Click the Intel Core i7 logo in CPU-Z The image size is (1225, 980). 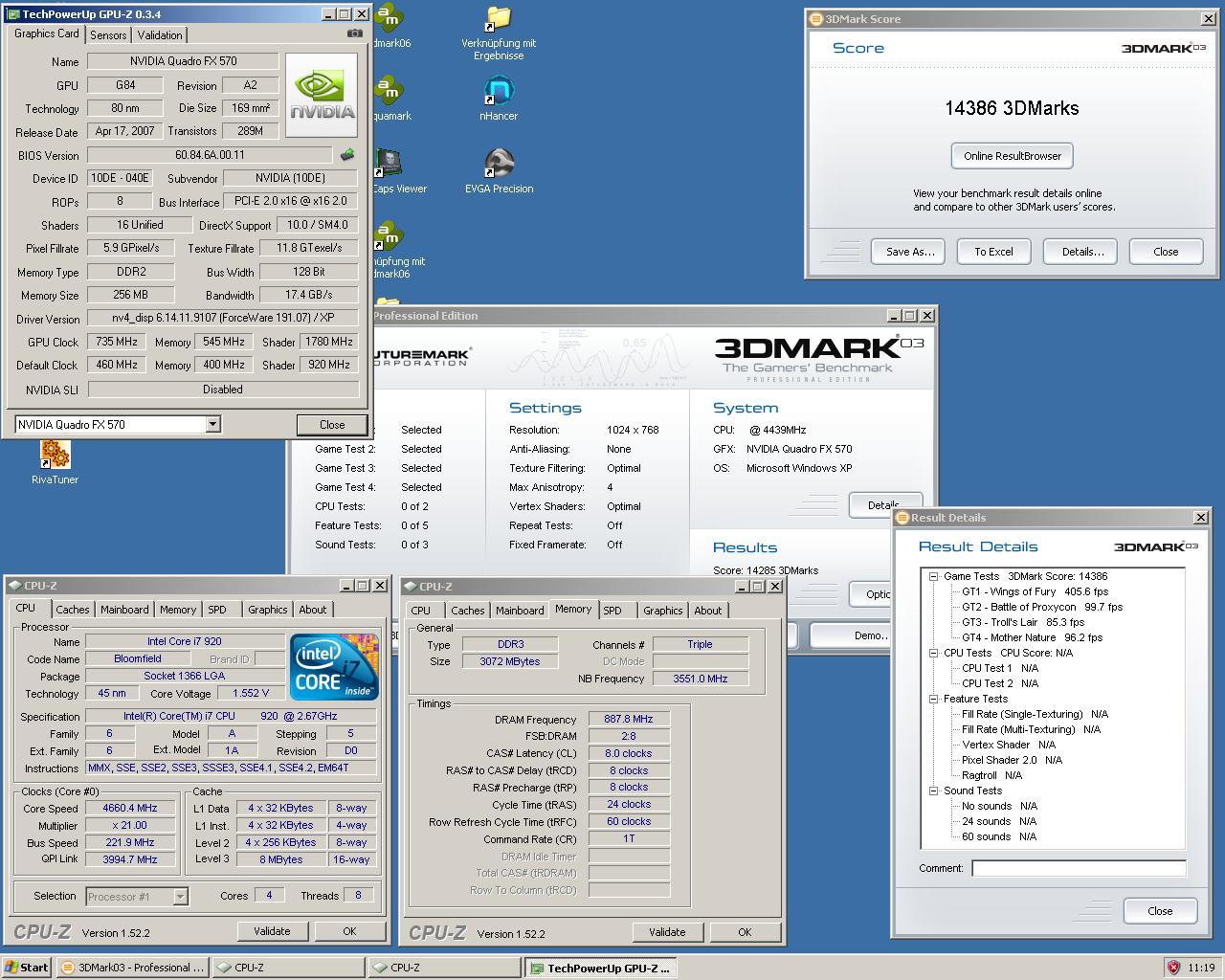334,666
